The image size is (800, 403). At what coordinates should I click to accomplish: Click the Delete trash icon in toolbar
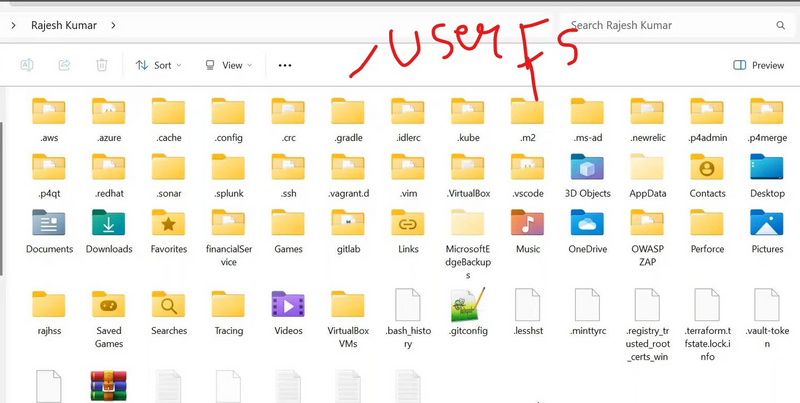coord(101,65)
